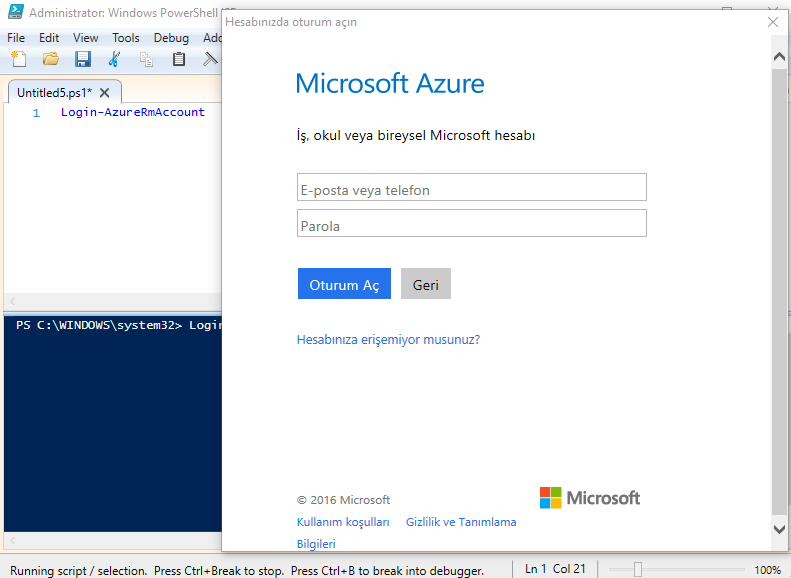This screenshot has width=791, height=578.
Task: Click the Save floppy disk icon
Action: click(x=82, y=59)
